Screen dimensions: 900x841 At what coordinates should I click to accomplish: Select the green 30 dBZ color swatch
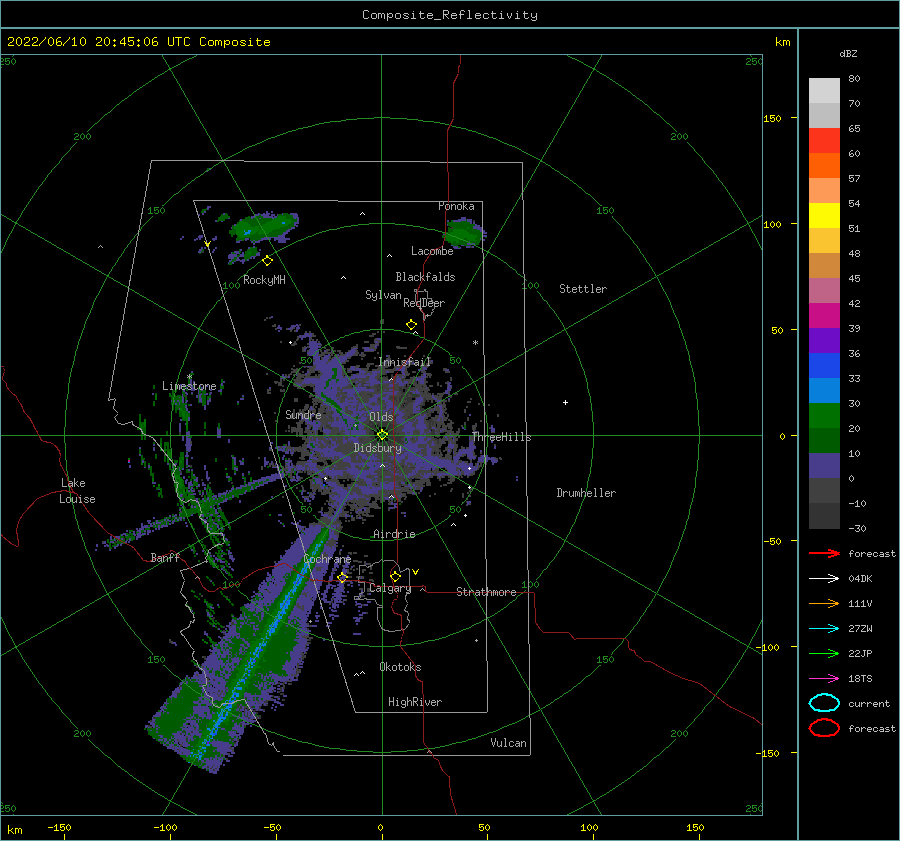tap(824, 415)
